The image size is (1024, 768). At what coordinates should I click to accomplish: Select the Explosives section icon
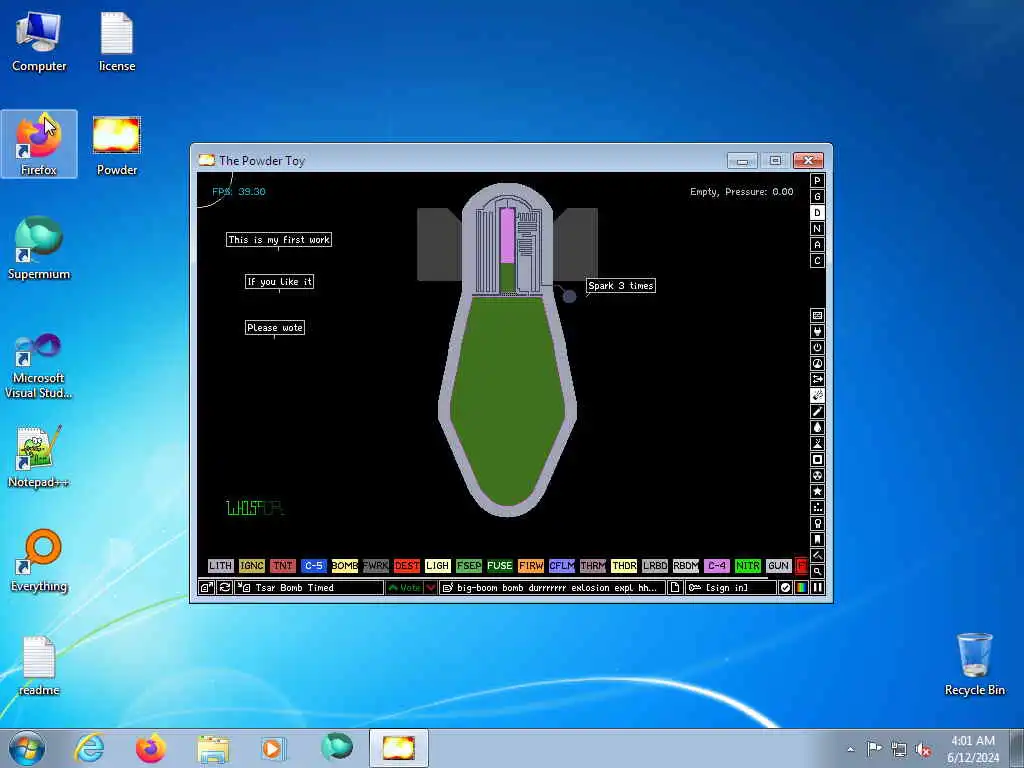point(817,395)
